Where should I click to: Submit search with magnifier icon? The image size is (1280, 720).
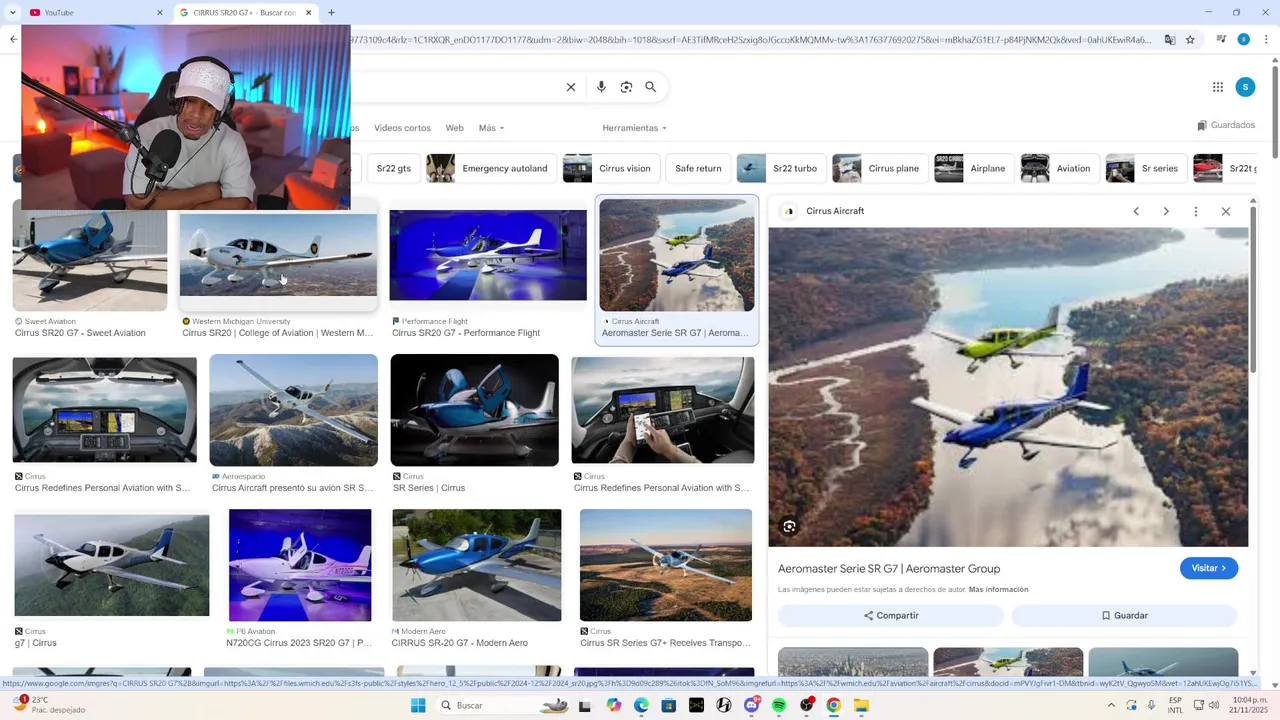pos(650,87)
